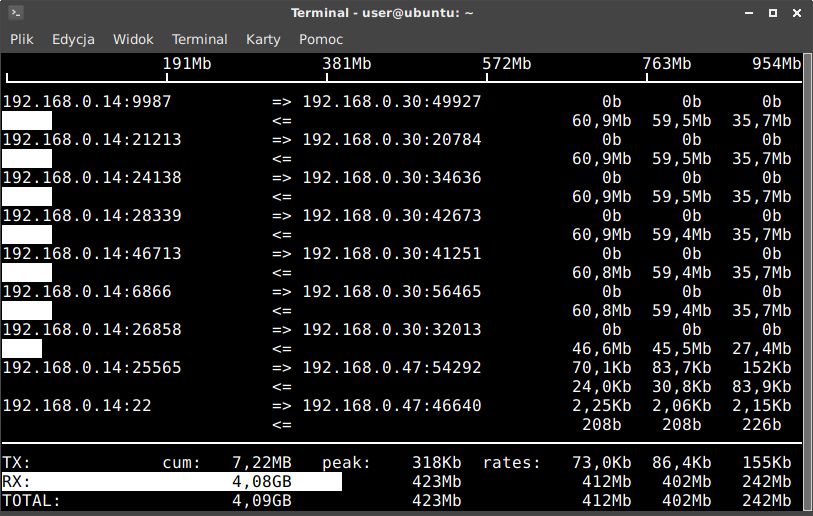Viewport: 813px width, 516px height.
Task: Click the 572Mb mark on the bandwidth scale
Action: coord(507,64)
